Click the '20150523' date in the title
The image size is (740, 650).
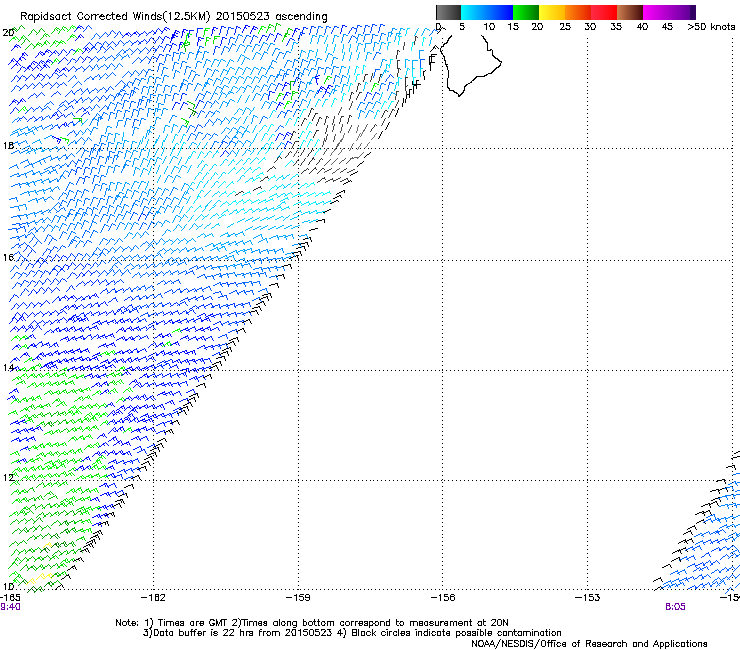[x=243, y=16]
